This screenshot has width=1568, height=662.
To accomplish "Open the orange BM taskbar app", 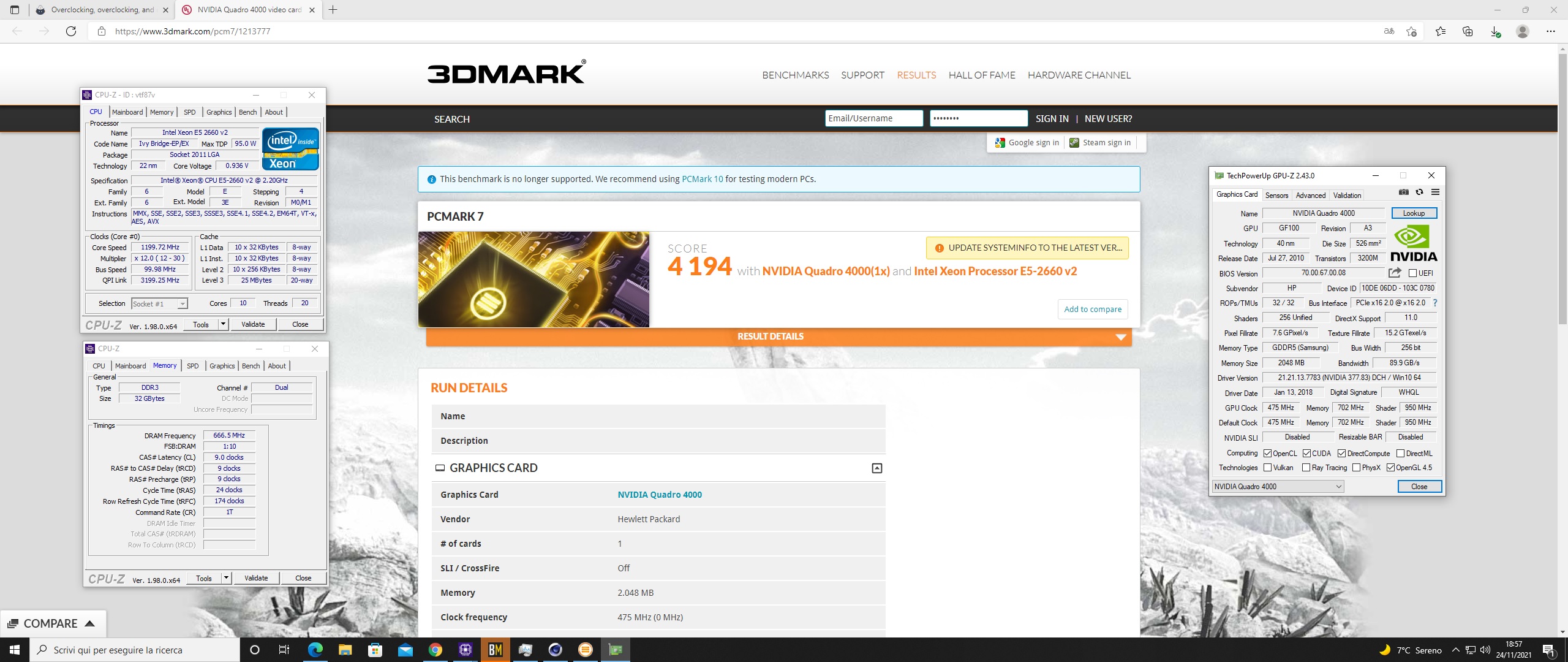I will tap(496, 650).
